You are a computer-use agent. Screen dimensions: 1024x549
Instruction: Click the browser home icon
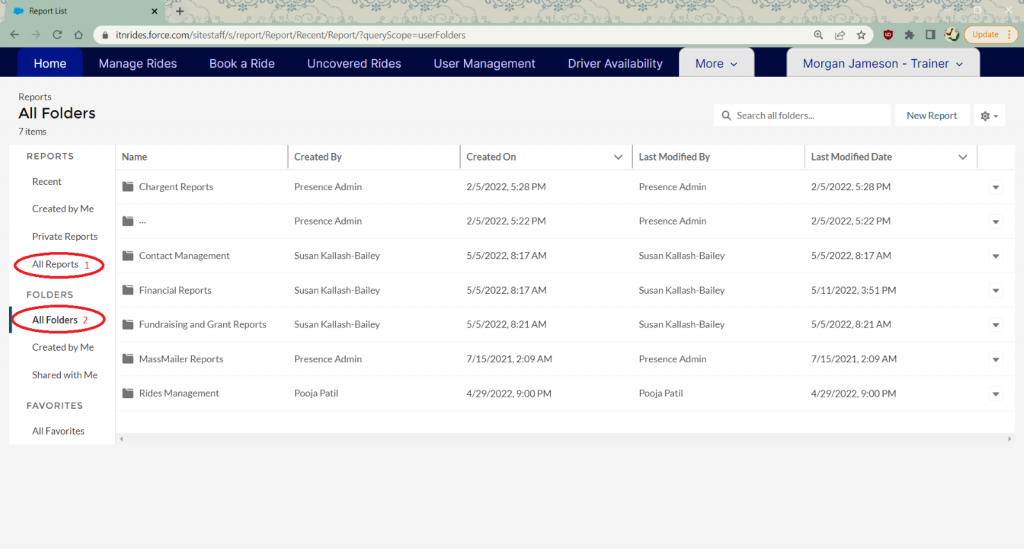78,34
